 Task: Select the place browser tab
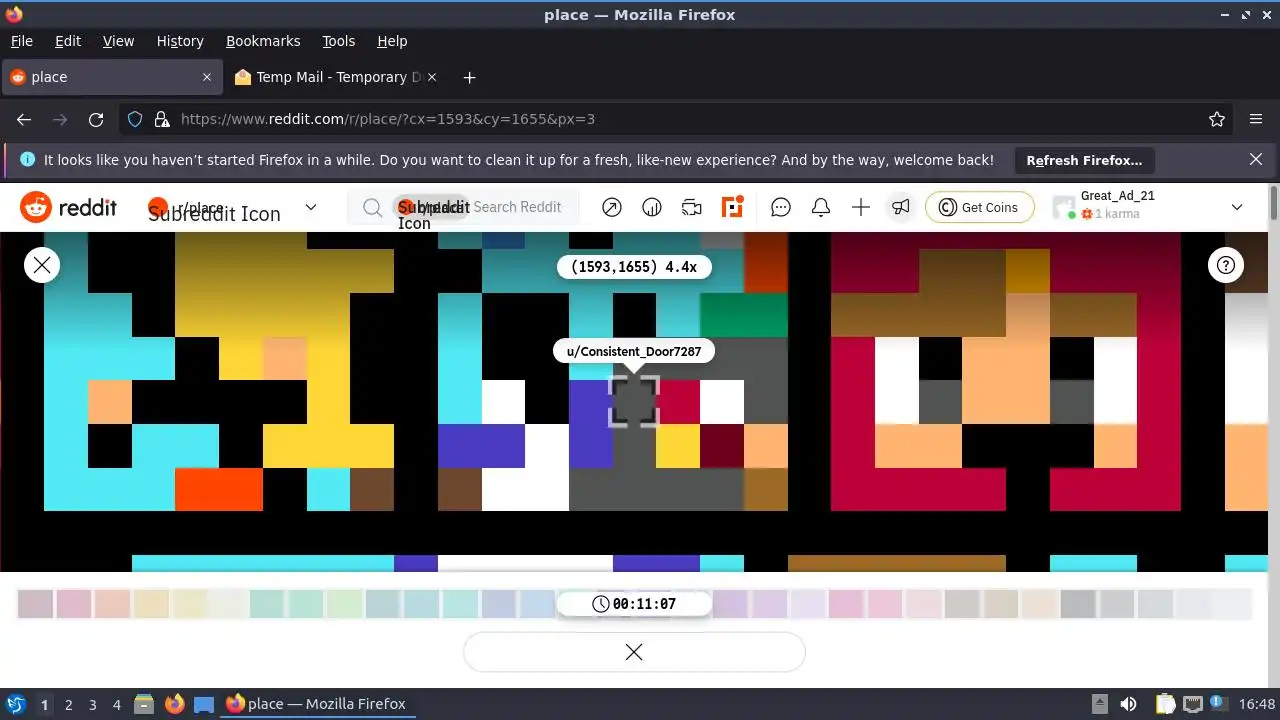click(x=112, y=77)
